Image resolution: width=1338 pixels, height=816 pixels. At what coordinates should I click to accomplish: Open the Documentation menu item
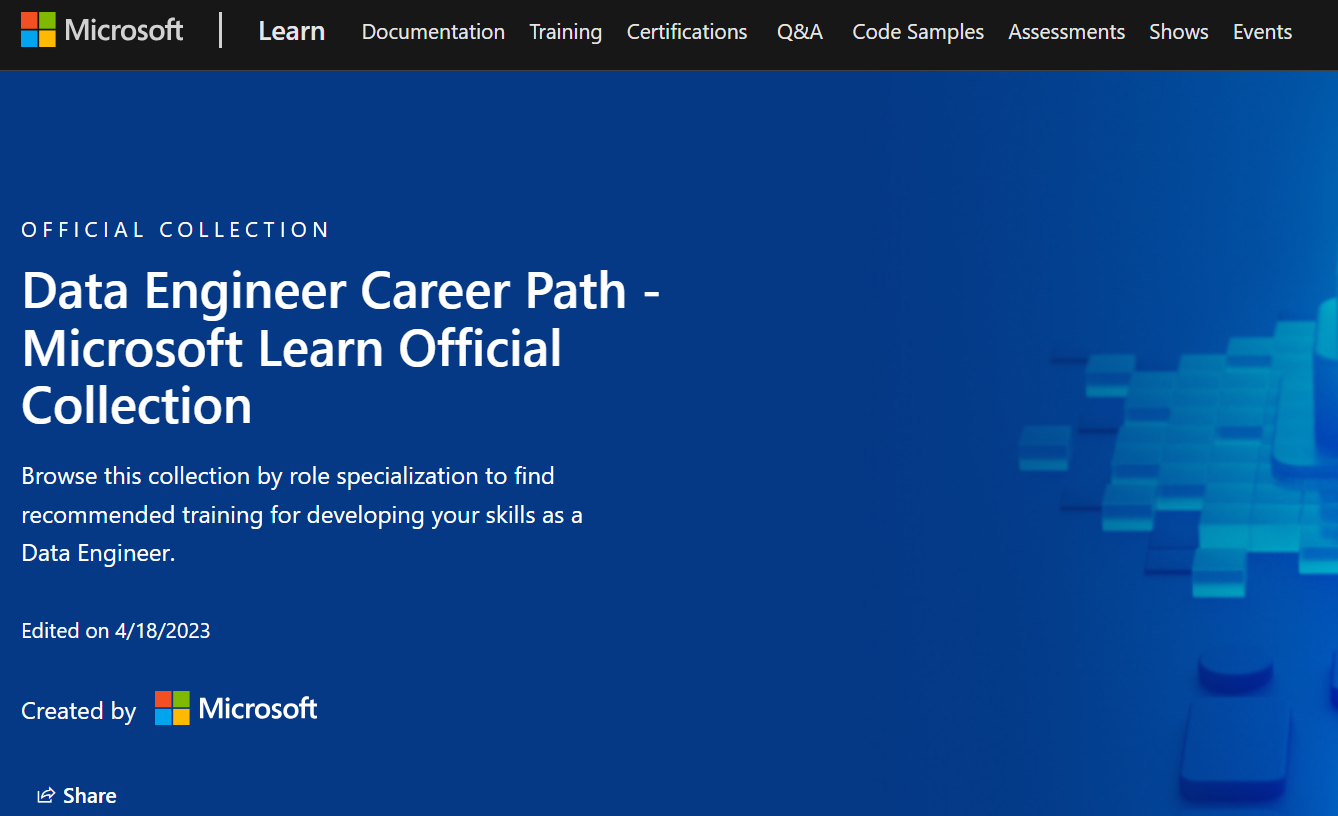pos(433,31)
